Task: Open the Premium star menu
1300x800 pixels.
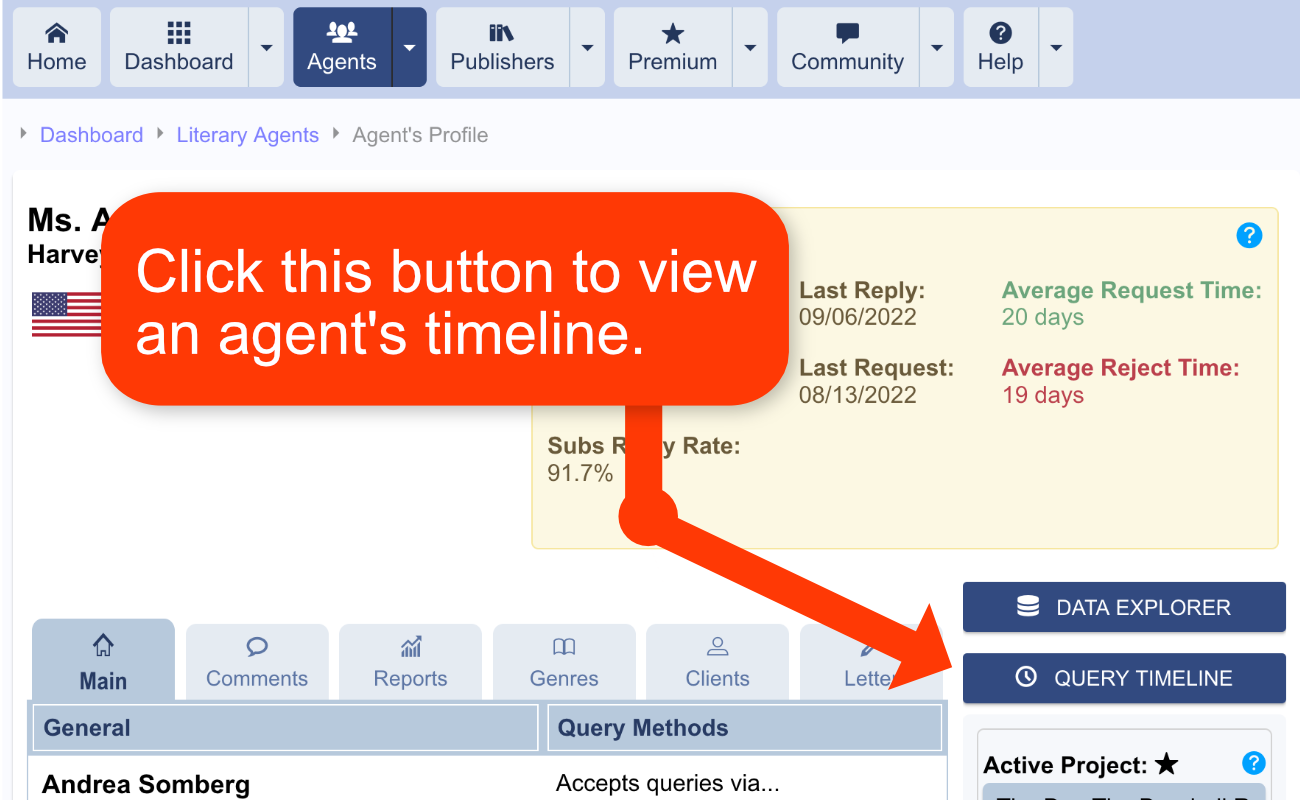Action: point(672,47)
